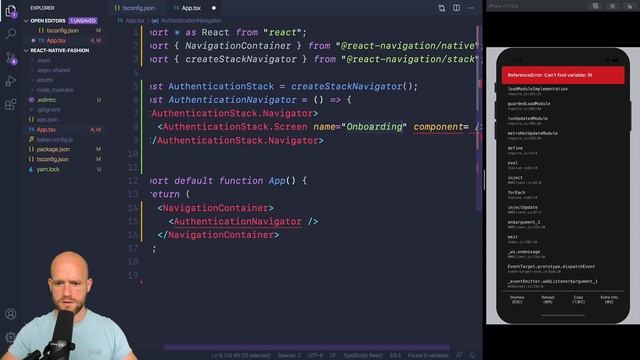Click the horizontal editor scrollbar
The height and width of the screenshot is (360, 640).
pyautogui.click(x=306, y=348)
